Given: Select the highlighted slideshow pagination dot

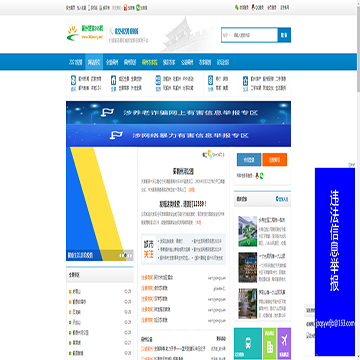Looking at the screenshot, I should click(x=124, y=255).
